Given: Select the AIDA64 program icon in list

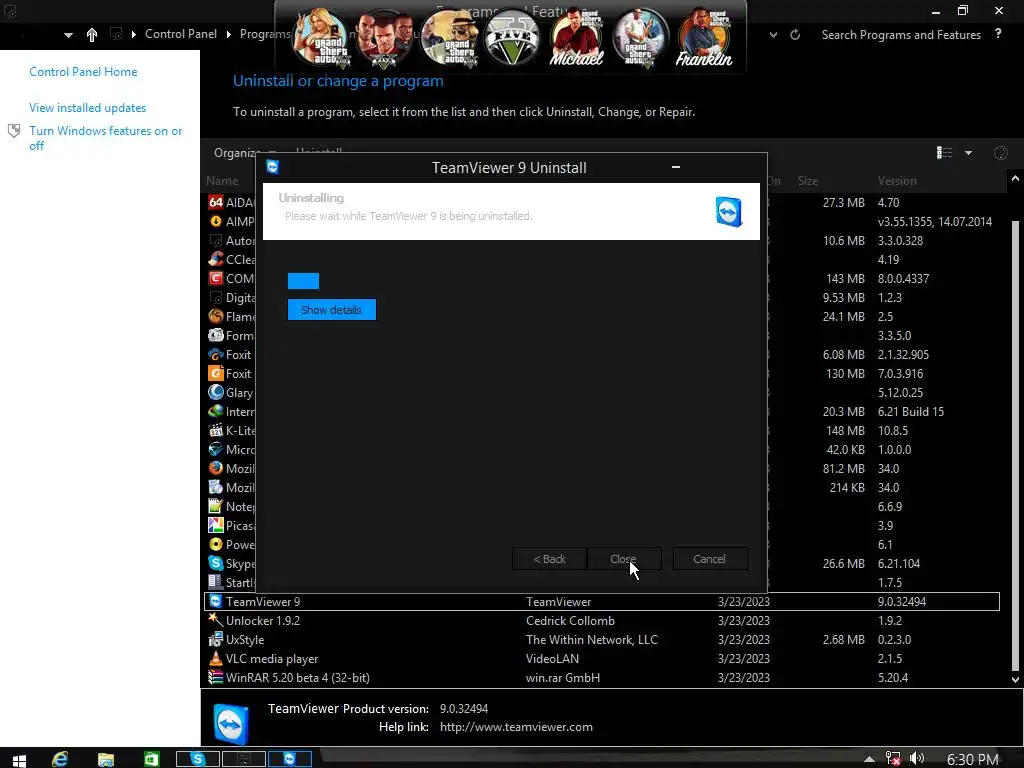Looking at the screenshot, I should (216, 202).
